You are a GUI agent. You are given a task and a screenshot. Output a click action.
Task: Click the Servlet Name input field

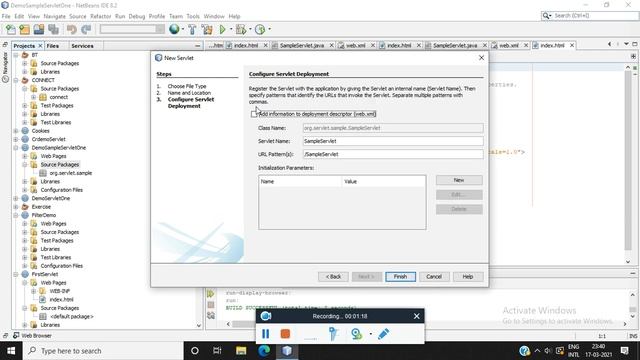[393, 141]
